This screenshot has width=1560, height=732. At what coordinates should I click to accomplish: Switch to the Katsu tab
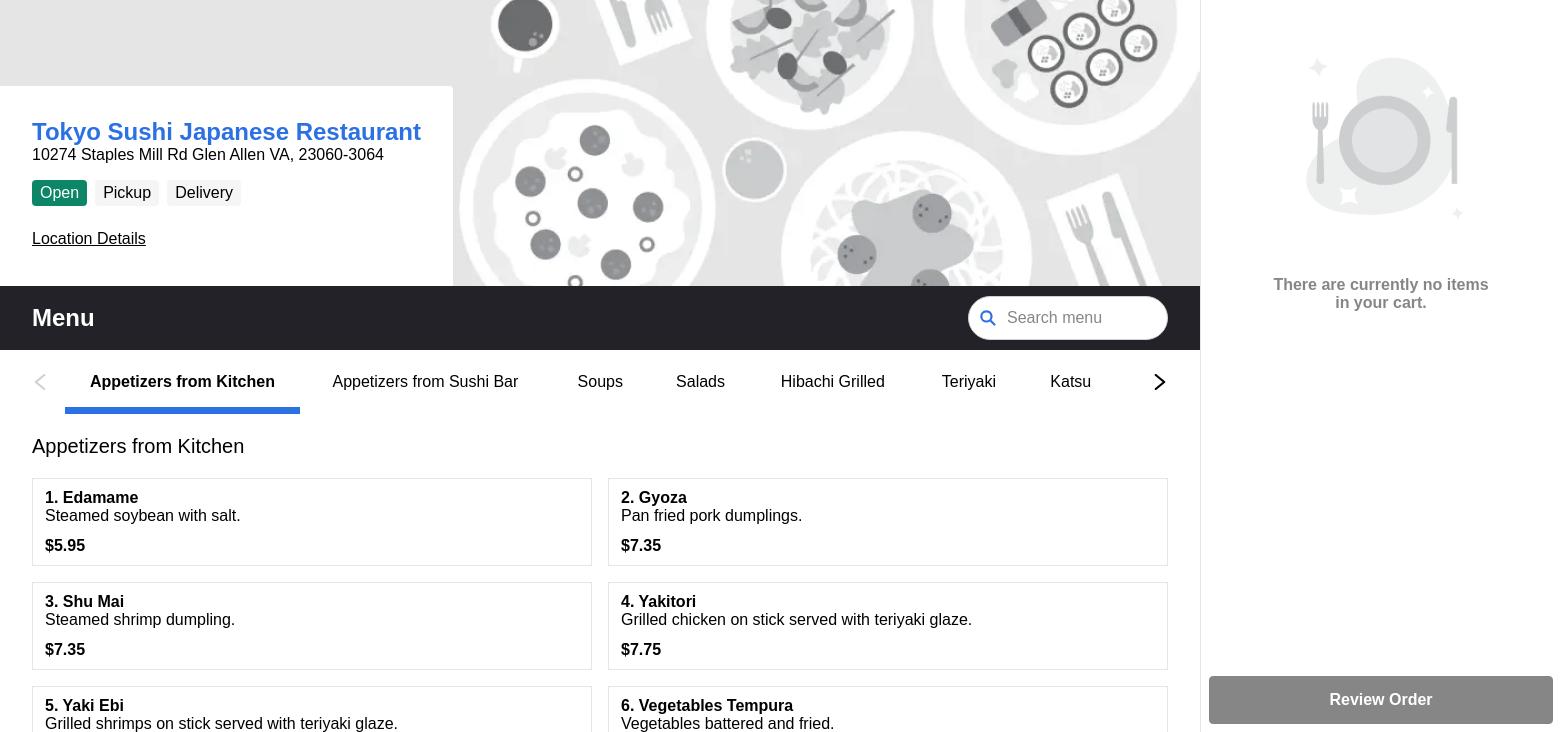point(1070,382)
